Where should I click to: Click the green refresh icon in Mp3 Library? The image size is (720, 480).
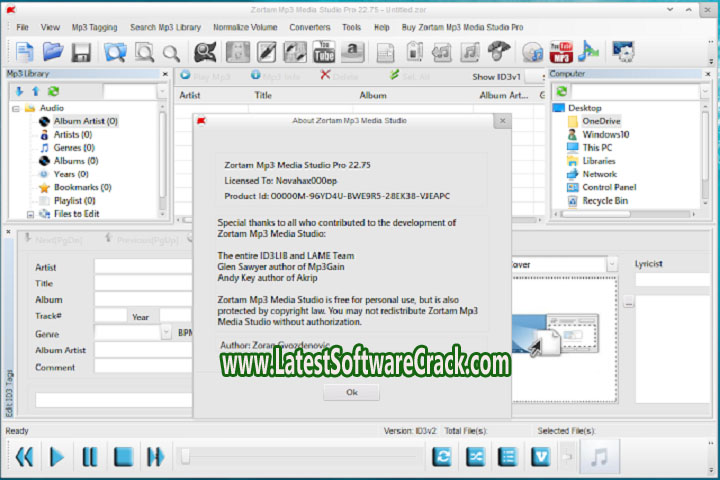53,91
